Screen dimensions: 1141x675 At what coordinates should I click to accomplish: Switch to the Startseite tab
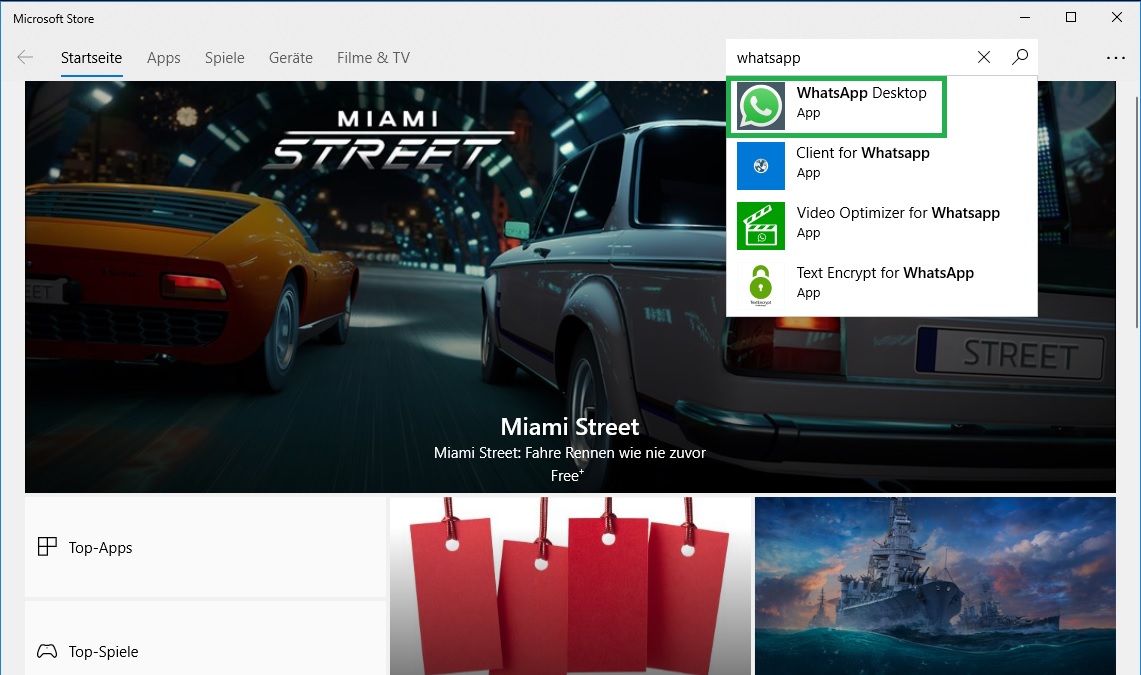(92, 57)
